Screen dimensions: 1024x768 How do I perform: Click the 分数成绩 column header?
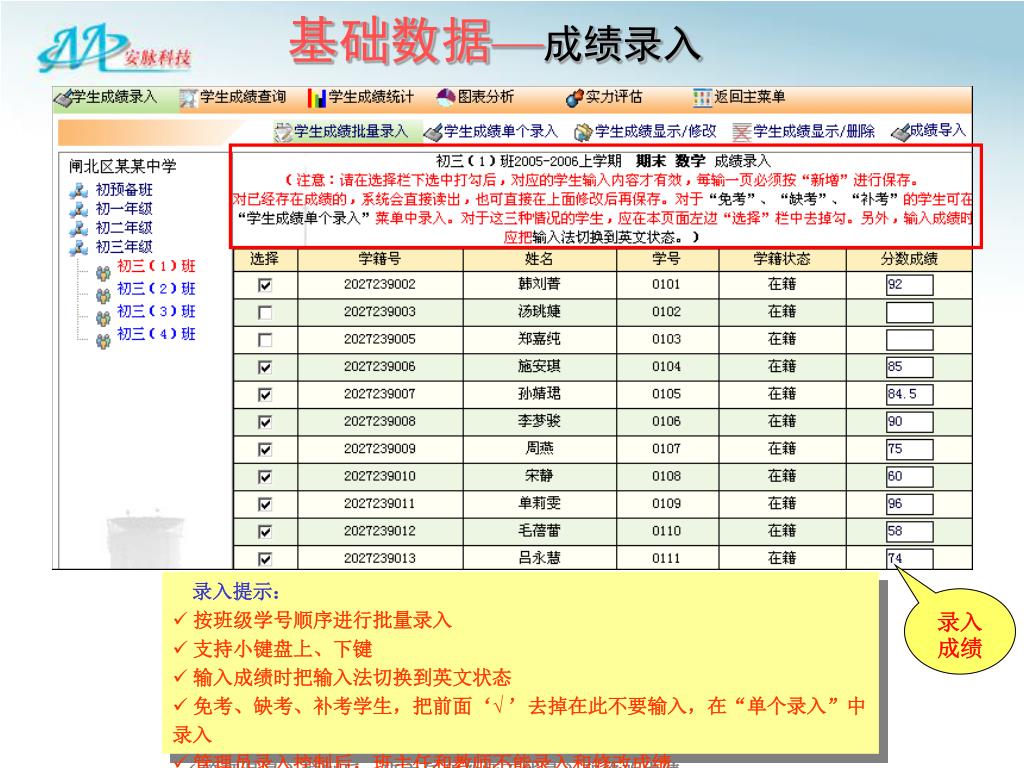coord(909,259)
